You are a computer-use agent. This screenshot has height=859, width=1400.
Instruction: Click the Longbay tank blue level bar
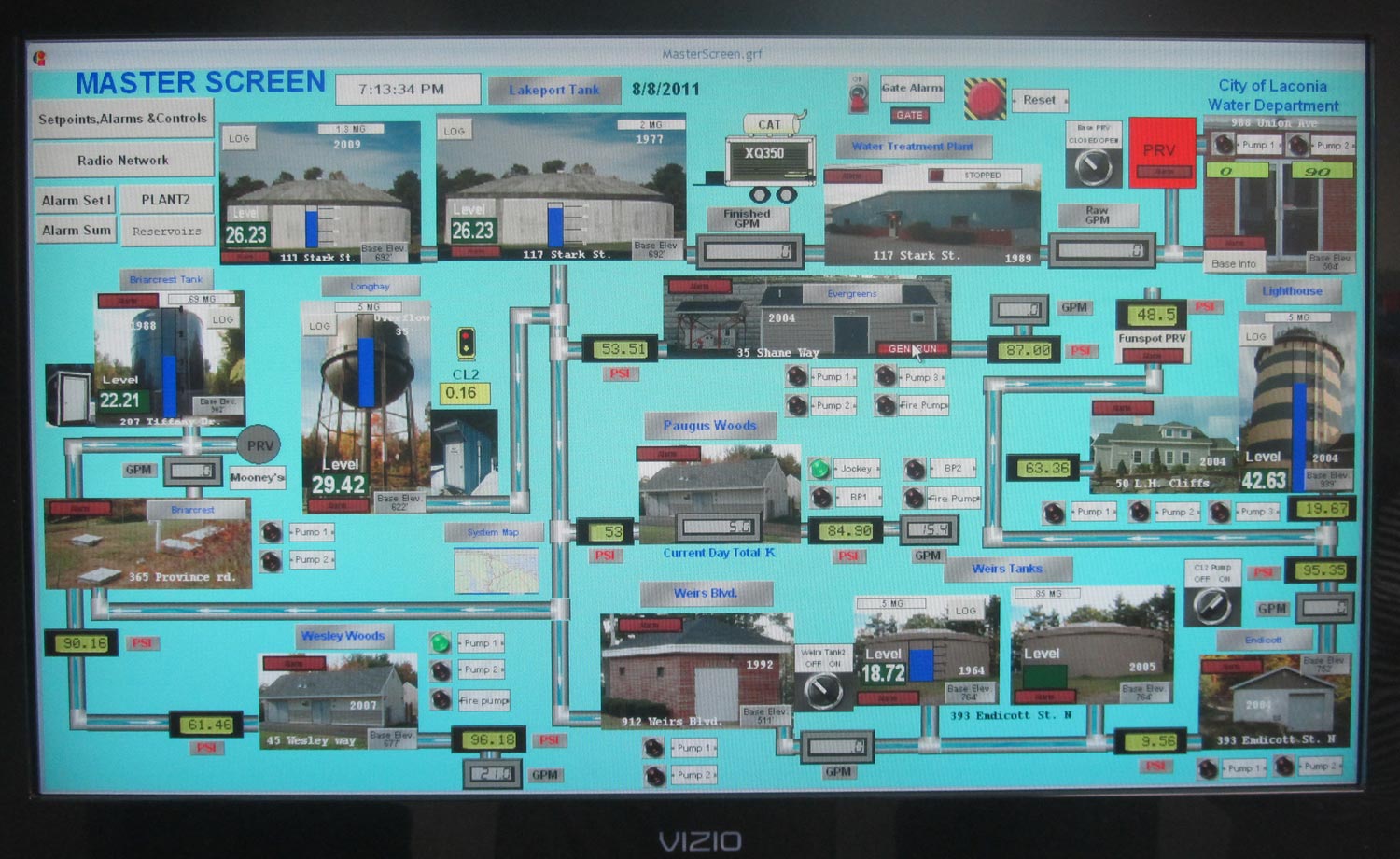click(367, 373)
